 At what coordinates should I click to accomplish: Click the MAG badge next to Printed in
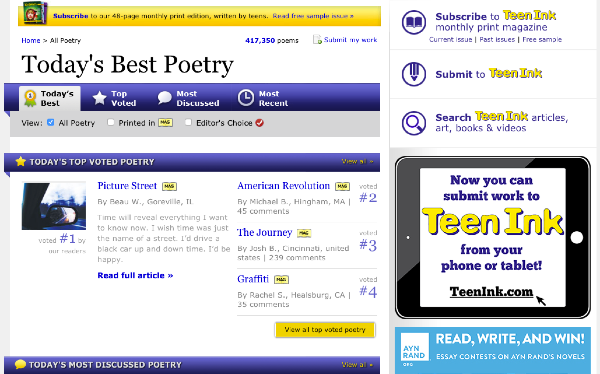click(x=166, y=122)
